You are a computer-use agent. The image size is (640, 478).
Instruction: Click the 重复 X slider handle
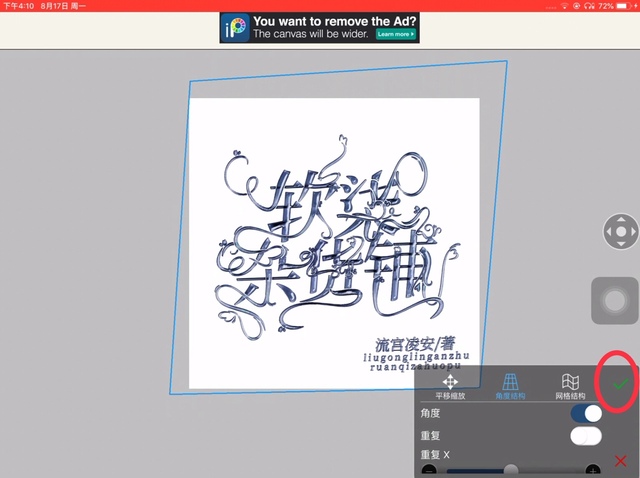511,470
